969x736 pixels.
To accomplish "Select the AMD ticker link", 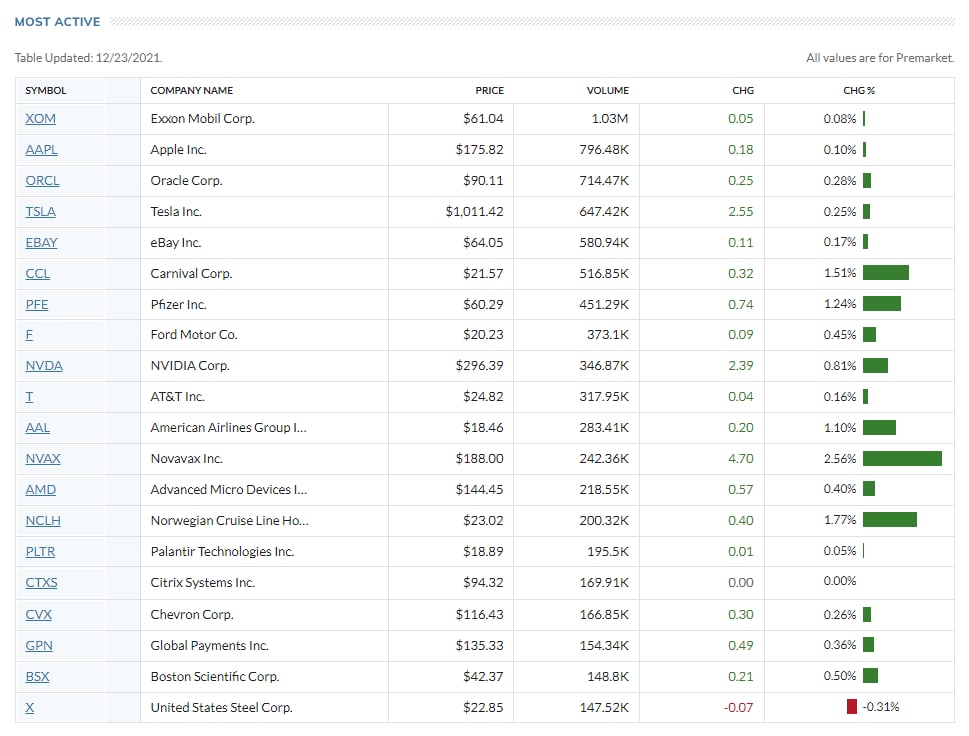I will [x=40, y=490].
